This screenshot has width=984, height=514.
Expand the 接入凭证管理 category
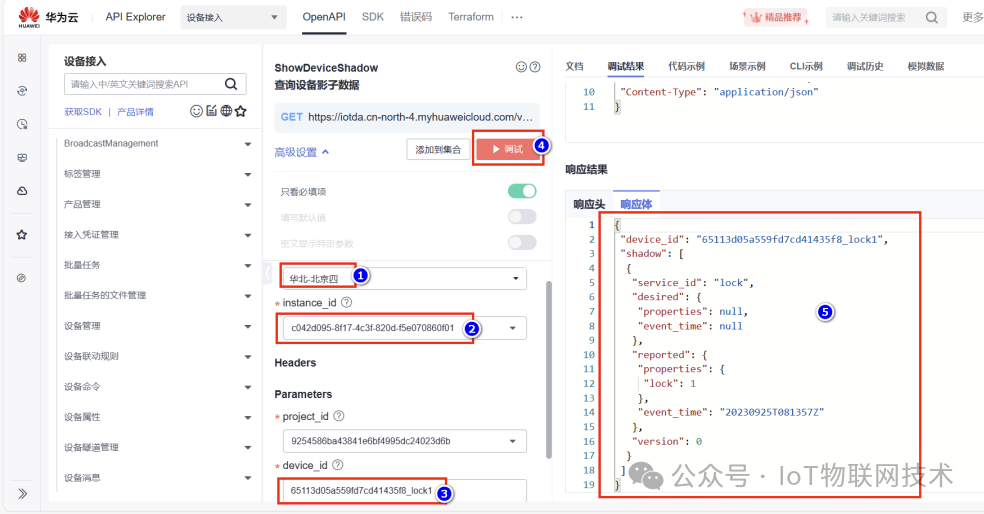point(156,235)
